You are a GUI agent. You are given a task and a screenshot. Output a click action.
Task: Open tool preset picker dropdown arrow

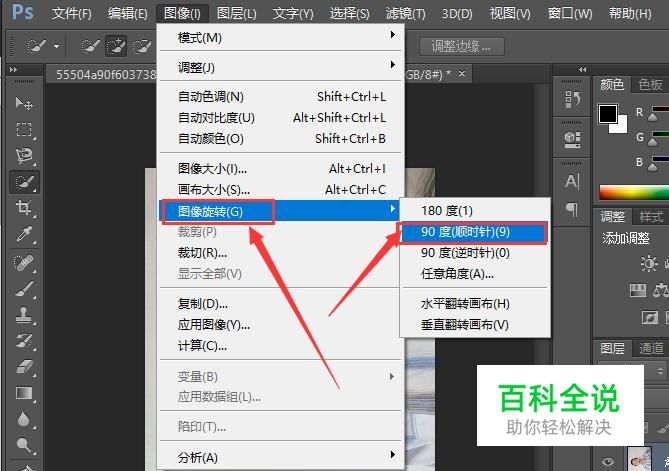56,46
